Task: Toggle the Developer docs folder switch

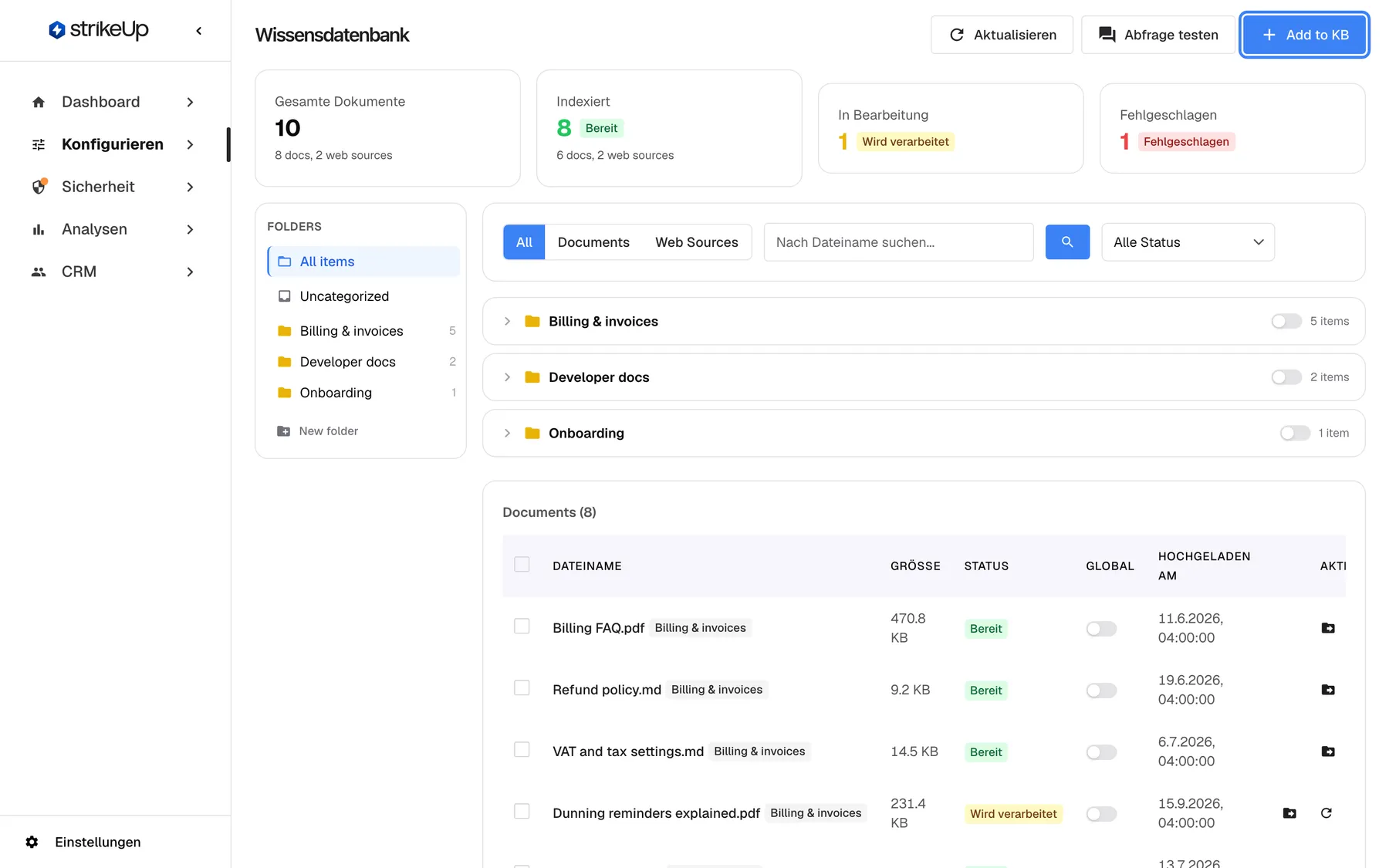Action: point(1286,377)
